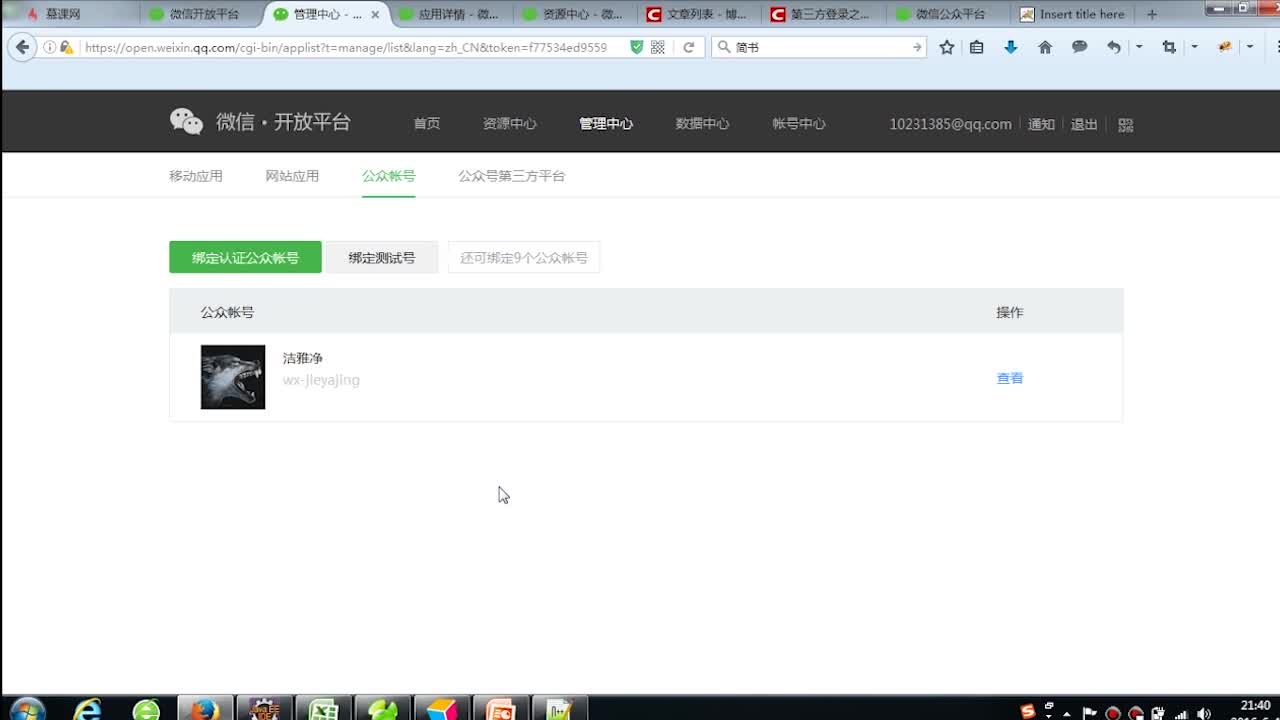
Task: Open the QR code icon in address bar
Action: (x=658, y=47)
